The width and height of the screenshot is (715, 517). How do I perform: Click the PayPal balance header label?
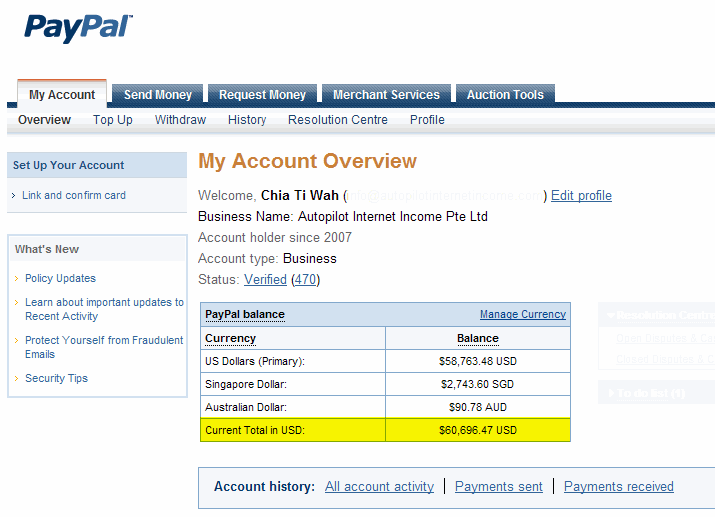245,314
